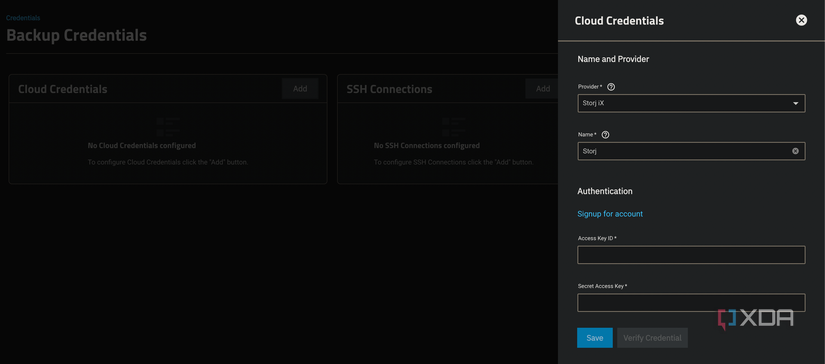Open the Provider dropdown showing Storj iX
Viewport: 825px width, 364px height.
[x=691, y=104]
